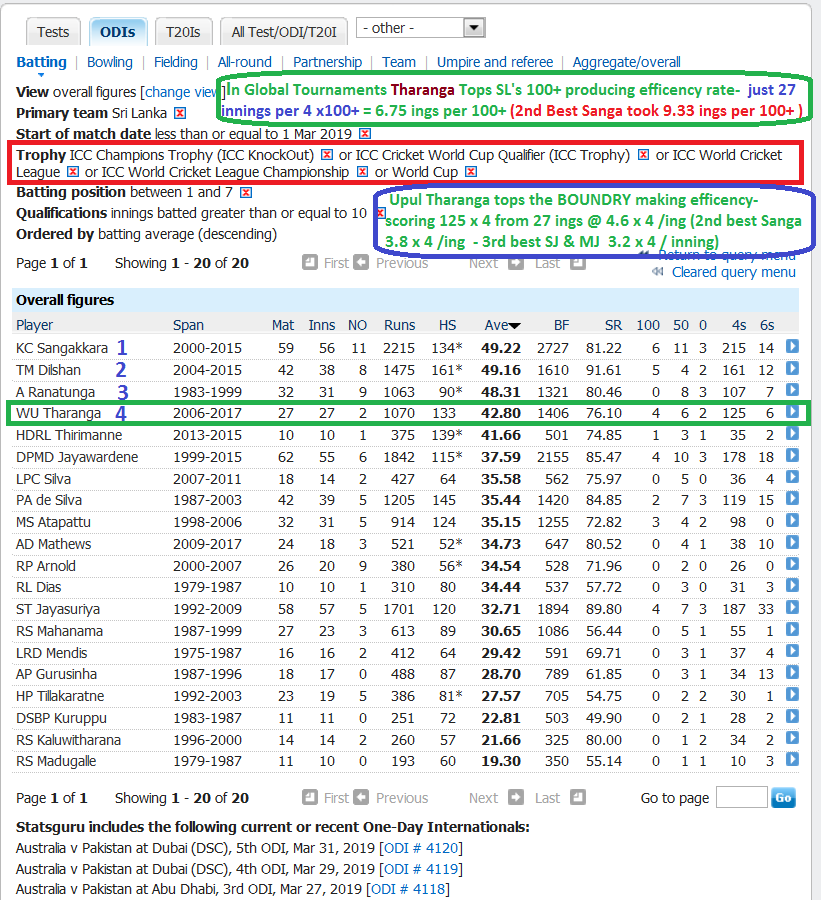Image resolution: width=821 pixels, height=900 pixels.
Task: Open the row menu arrow for RS Madugalle
Action: (792, 759)
